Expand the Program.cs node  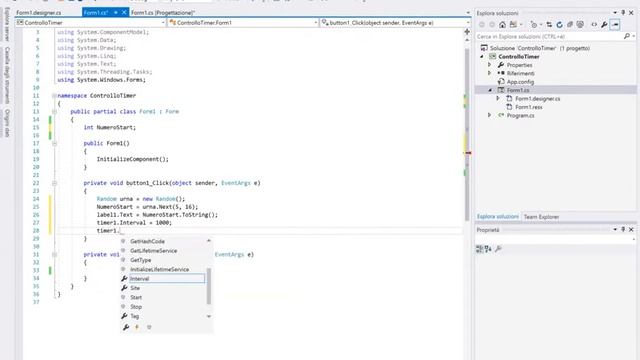click(x=489, y=115)
